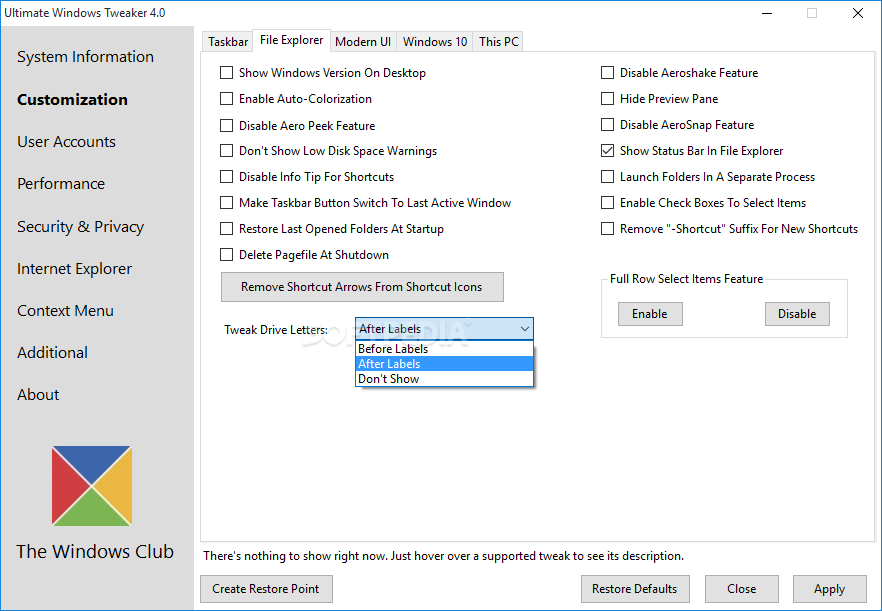Tick Delete Pagefile At Shutdown

[226, 255]
